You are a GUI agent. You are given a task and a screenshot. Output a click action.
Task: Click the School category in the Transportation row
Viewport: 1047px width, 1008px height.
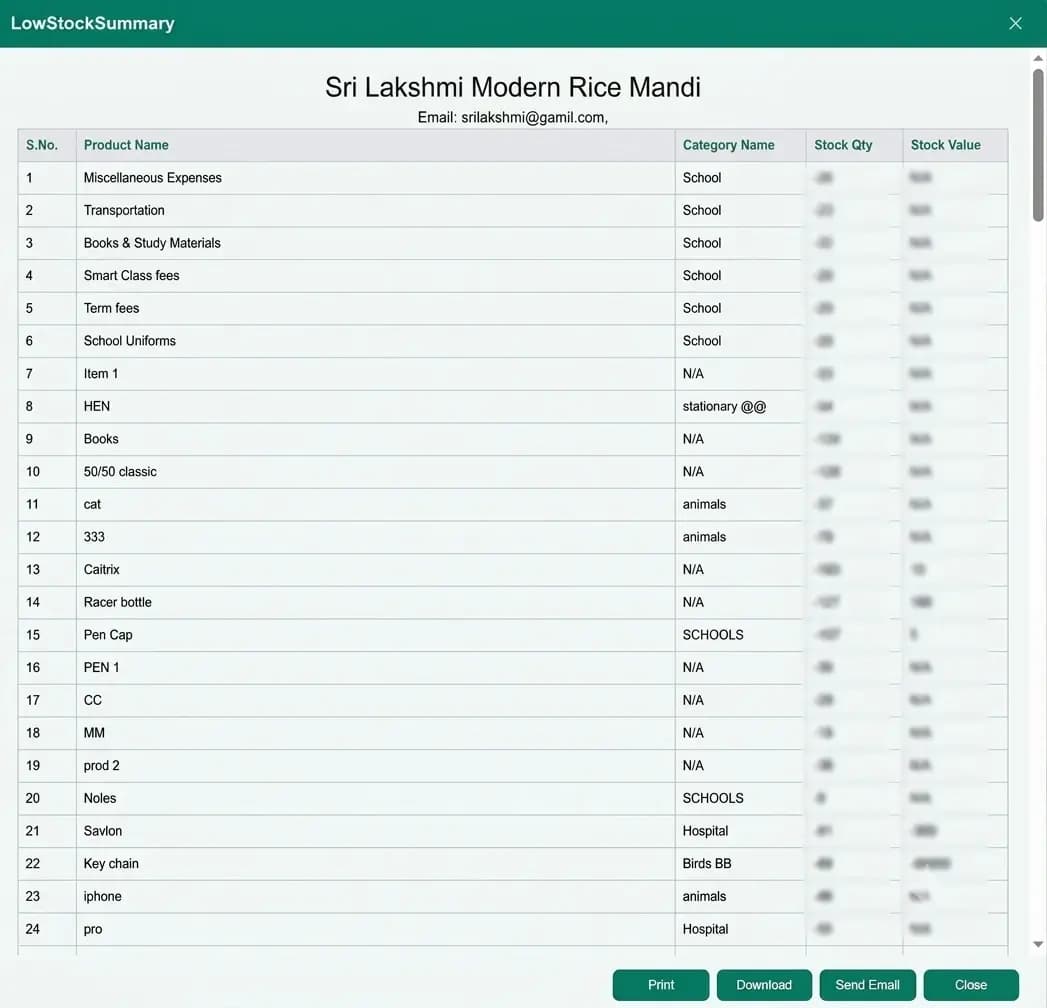click(740, 210)
